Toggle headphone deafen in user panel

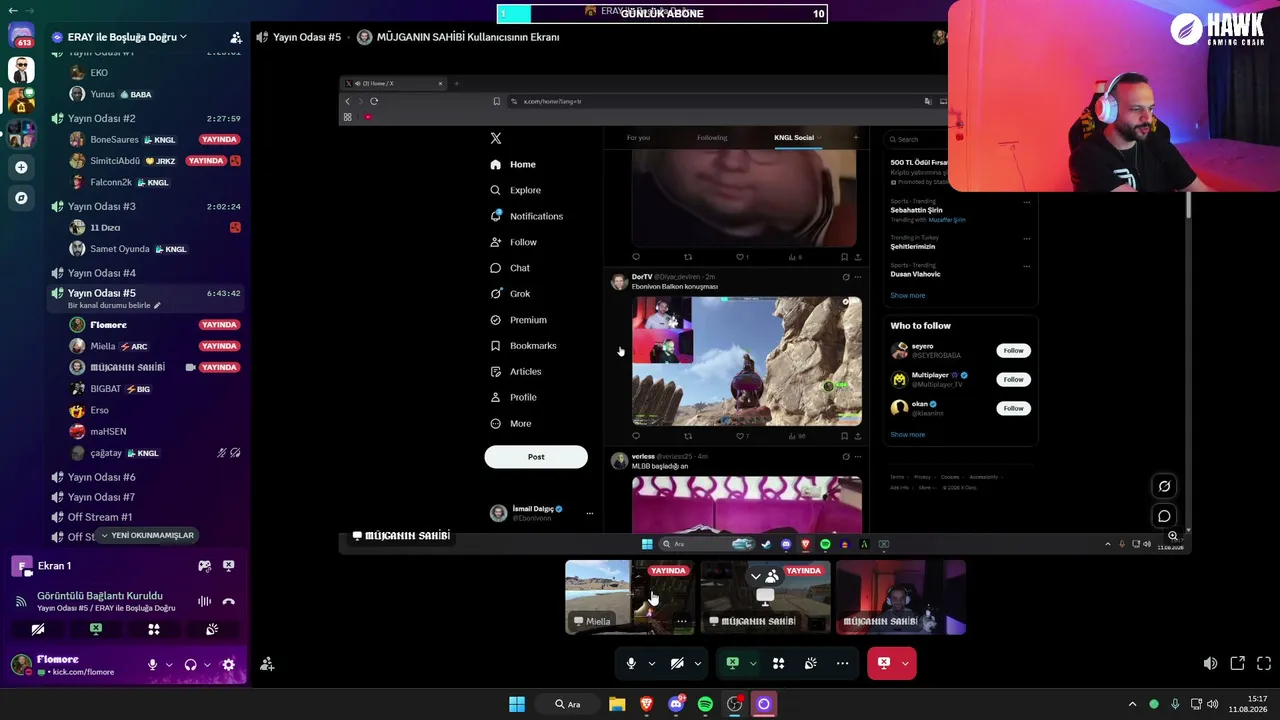point(190,664)
